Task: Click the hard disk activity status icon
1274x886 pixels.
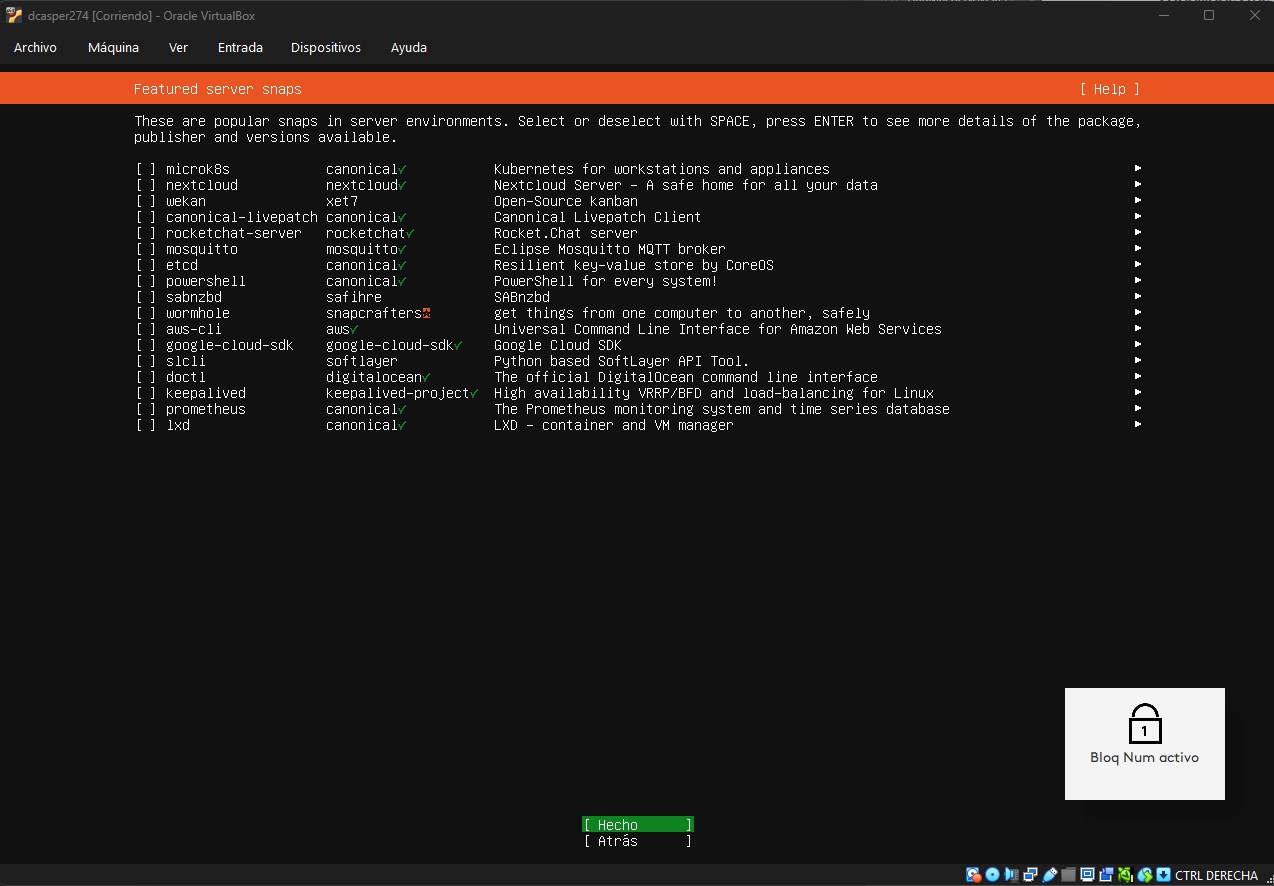Action: click(x=973, y=875)
